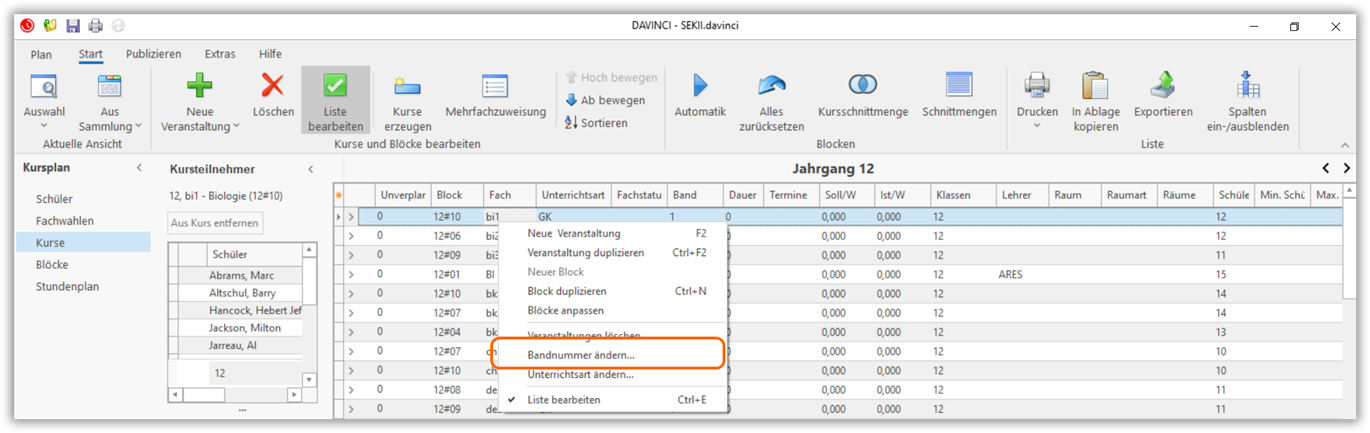Click the Neue Veranstaltung green plus icon
Screen dimensions: 1370x433
tap(199, 86)
